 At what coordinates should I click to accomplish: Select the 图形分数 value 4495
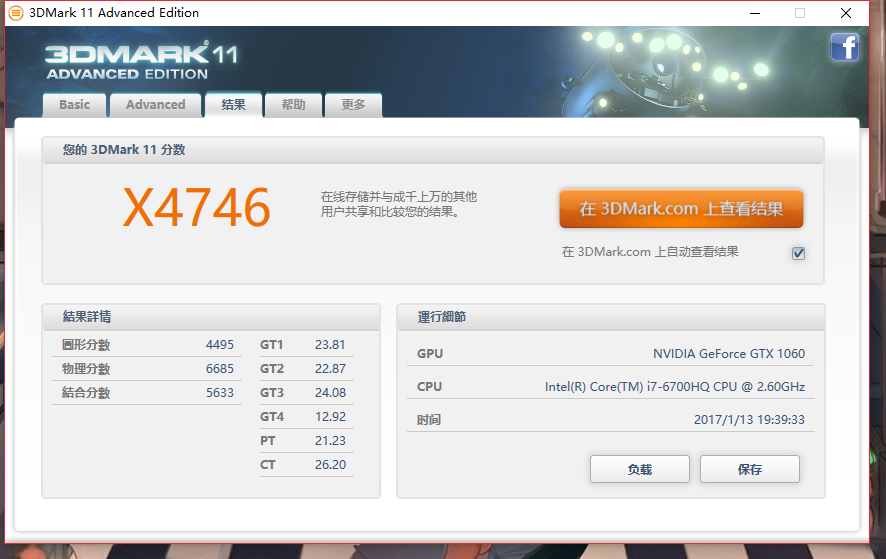(220, 345)
